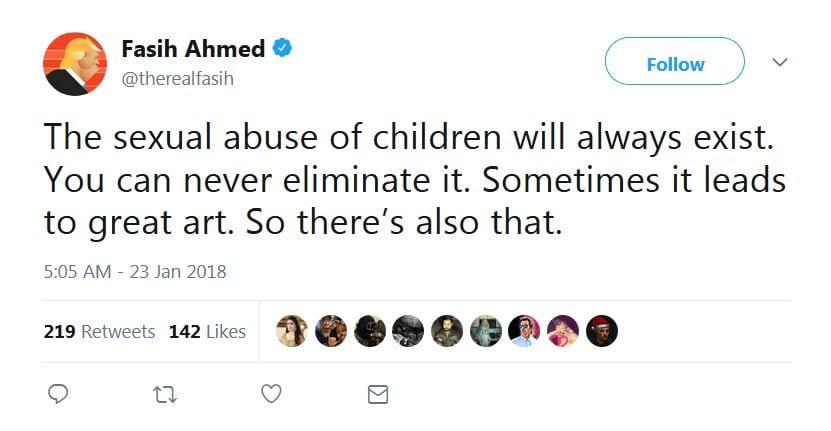The image size is (831, 431).
Task: View the 219 Retweets list
Action: [99, 331]
